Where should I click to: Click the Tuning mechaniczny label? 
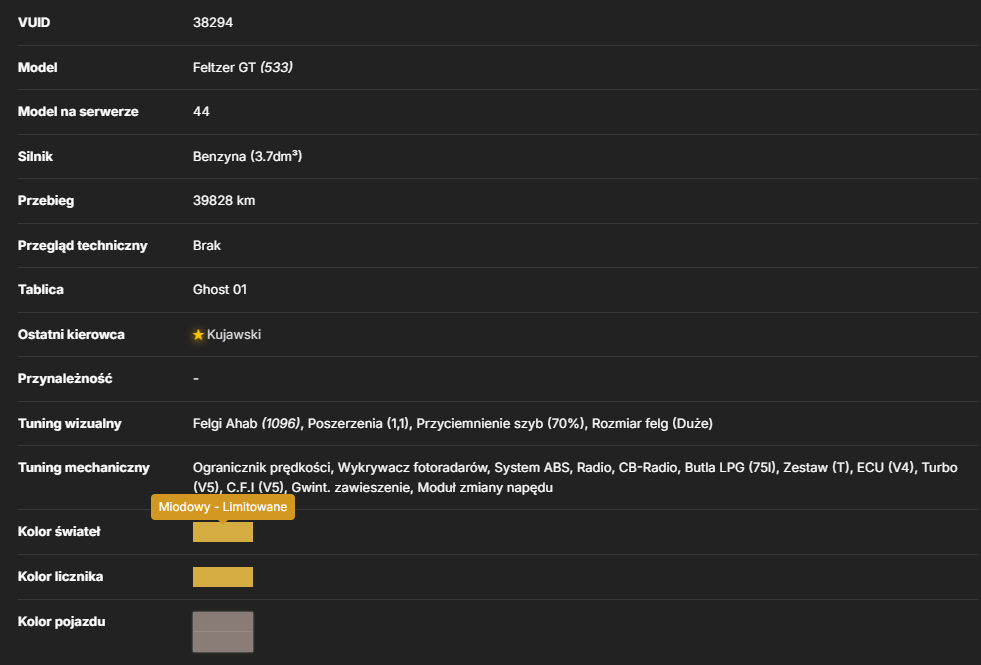pos(84,468)
